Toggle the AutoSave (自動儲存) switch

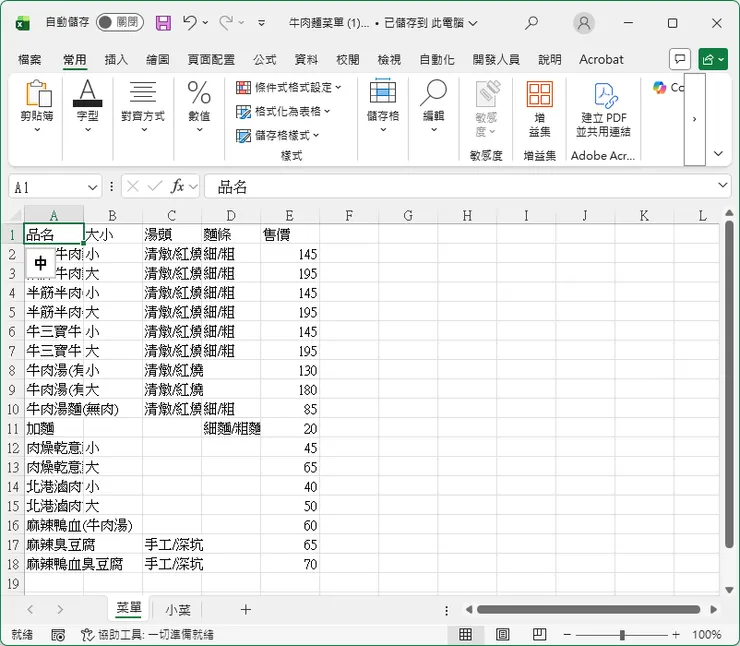point(120,22)
